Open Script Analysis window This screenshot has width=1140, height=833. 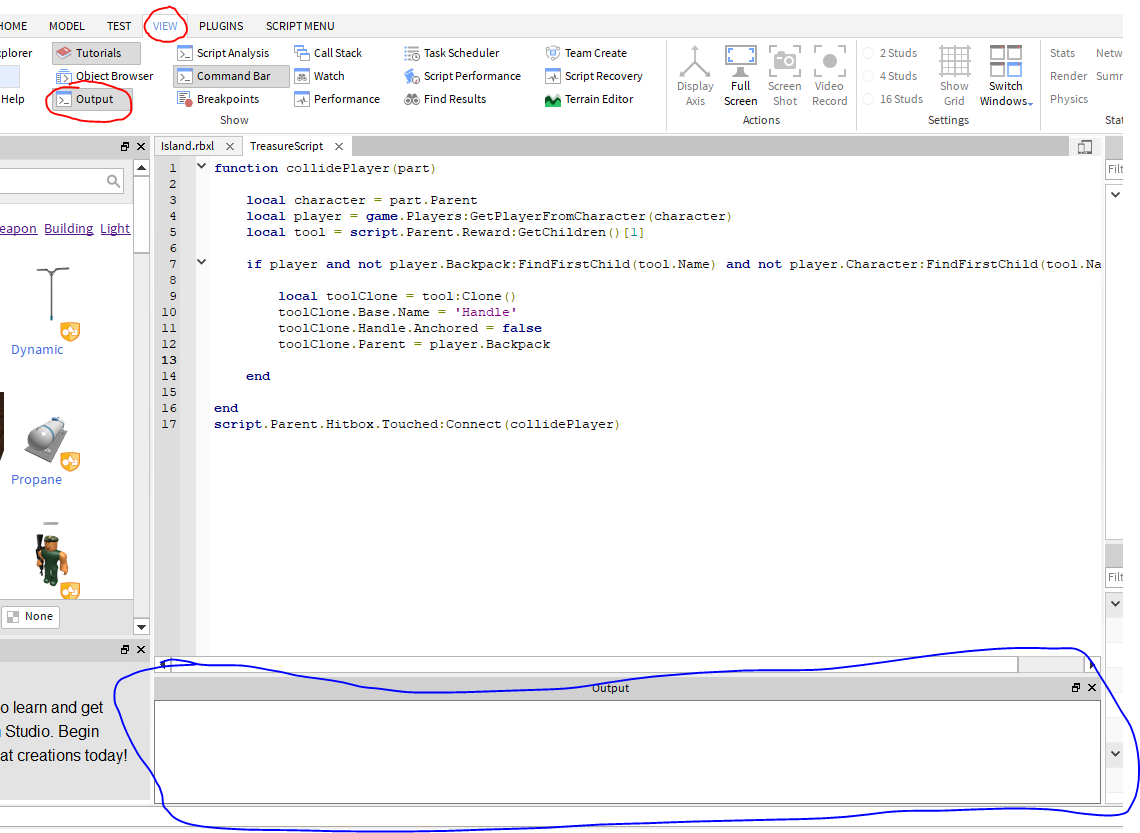[224, 53]
